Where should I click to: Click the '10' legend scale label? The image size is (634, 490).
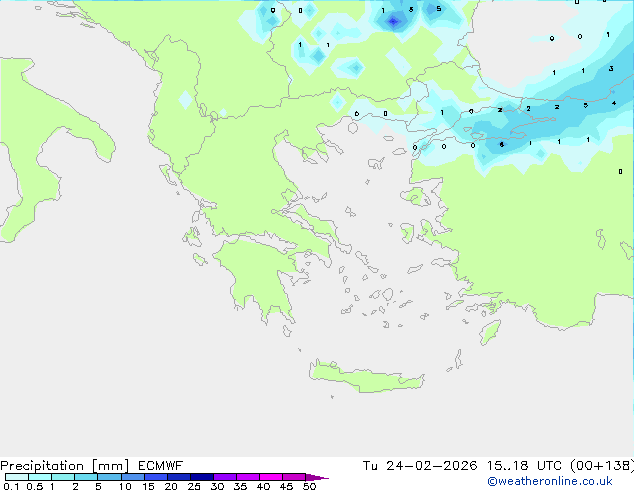(x=125, y=486)
